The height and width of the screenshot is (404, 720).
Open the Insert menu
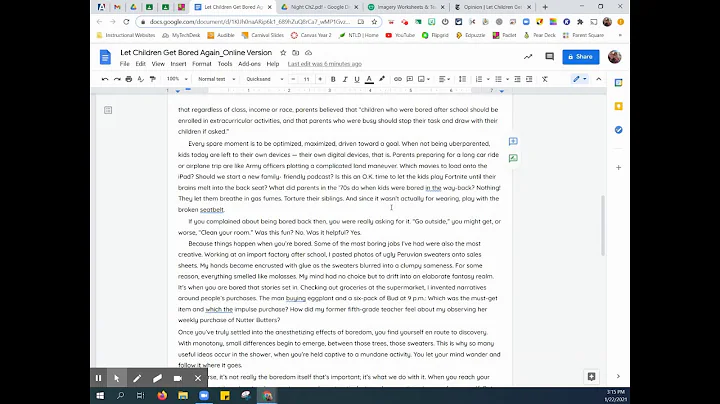(x=178, y=64)
